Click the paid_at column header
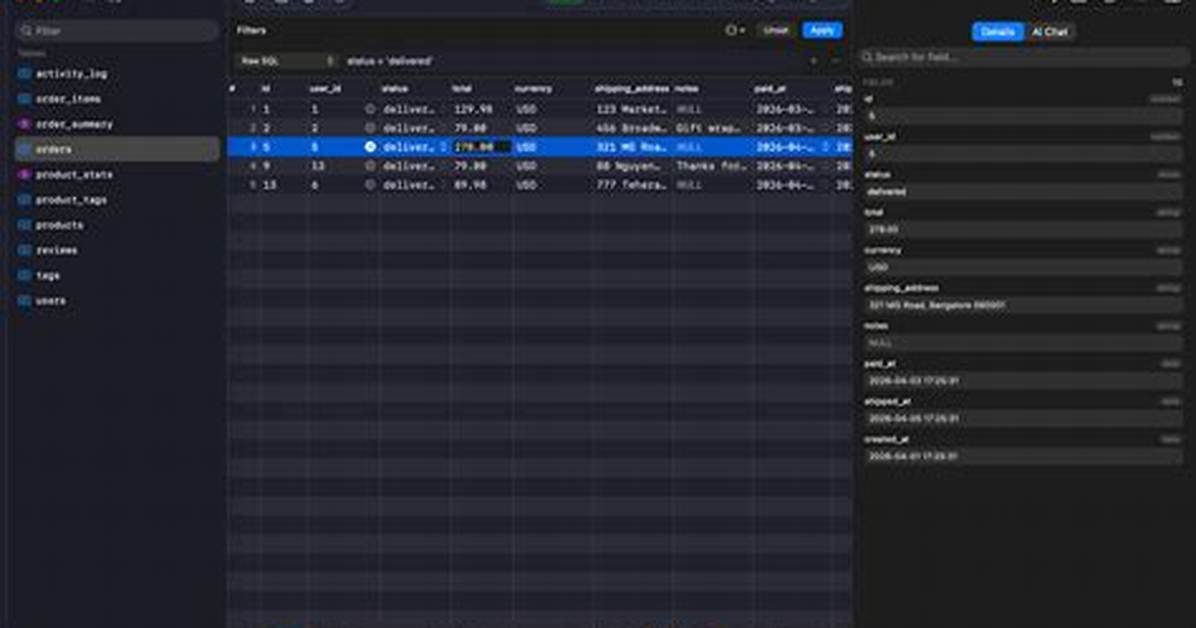This screenshot has height=628, width=1196. [770, 89]
